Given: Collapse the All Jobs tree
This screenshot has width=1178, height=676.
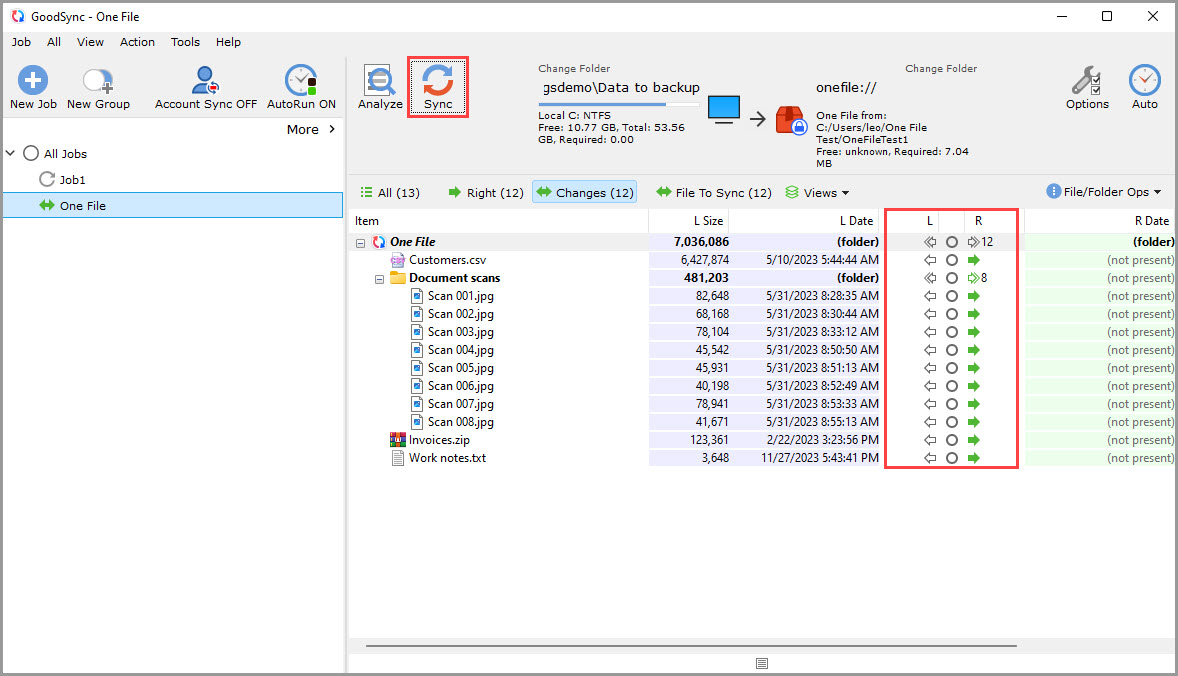Looking at the screenshot, I should 11,153.
